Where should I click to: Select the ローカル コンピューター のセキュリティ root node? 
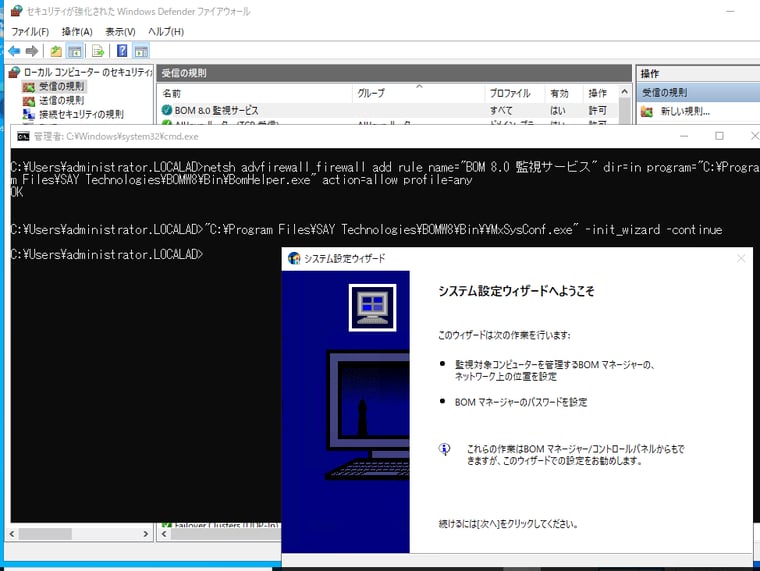click(x=88, y=72)
